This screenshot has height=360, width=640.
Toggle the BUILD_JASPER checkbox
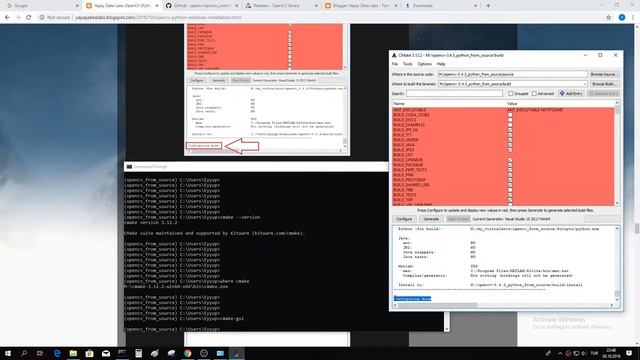[x=510, y=140]
